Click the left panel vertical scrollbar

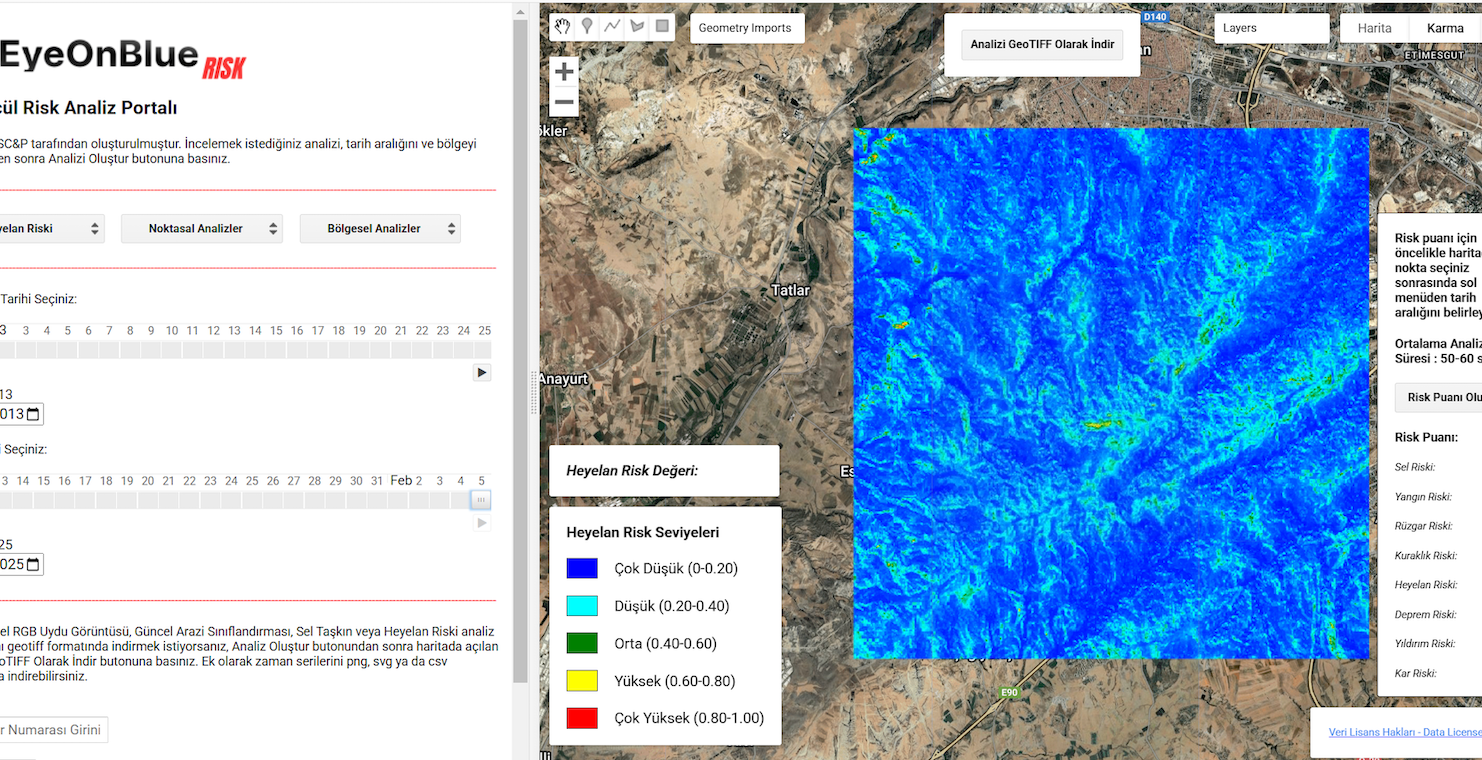click(520, 350)
